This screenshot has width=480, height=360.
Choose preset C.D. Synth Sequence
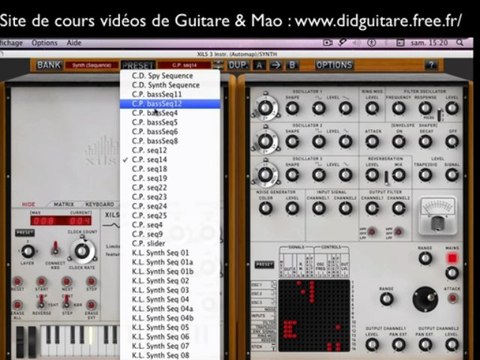(170, 85)
